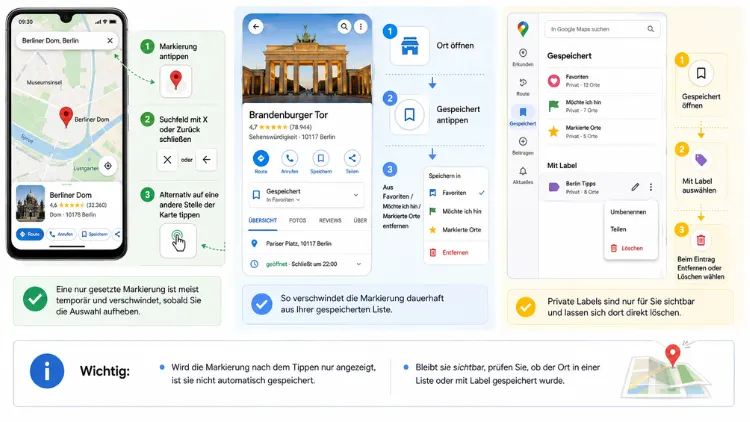Switch to the ÜBERSICHT tab

tap(263, 221)
